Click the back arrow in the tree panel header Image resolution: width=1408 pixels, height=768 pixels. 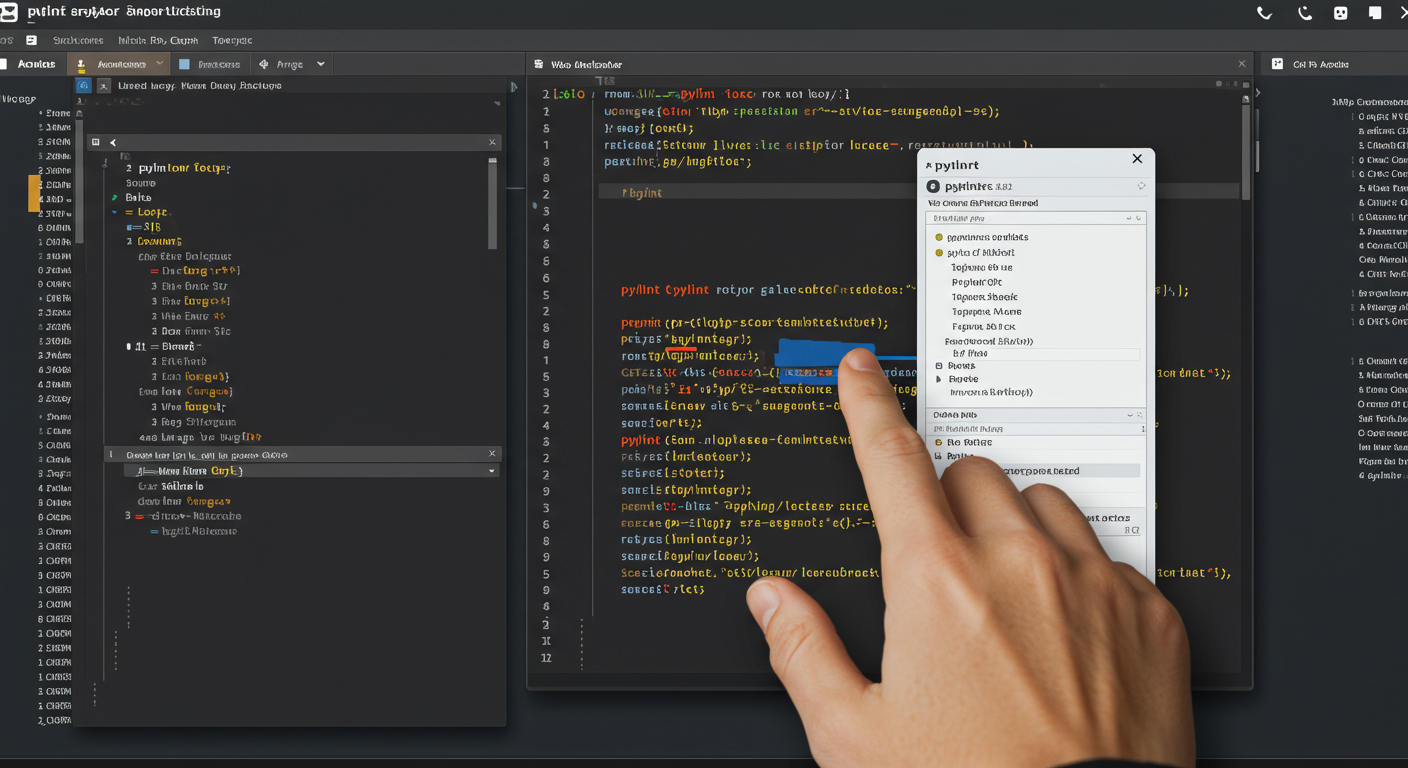113,143
